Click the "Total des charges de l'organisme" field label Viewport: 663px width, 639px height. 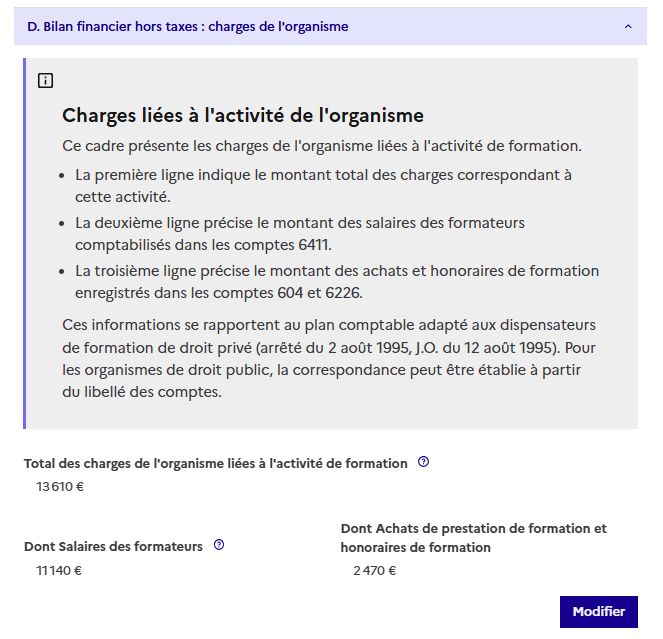coord(216,463)
